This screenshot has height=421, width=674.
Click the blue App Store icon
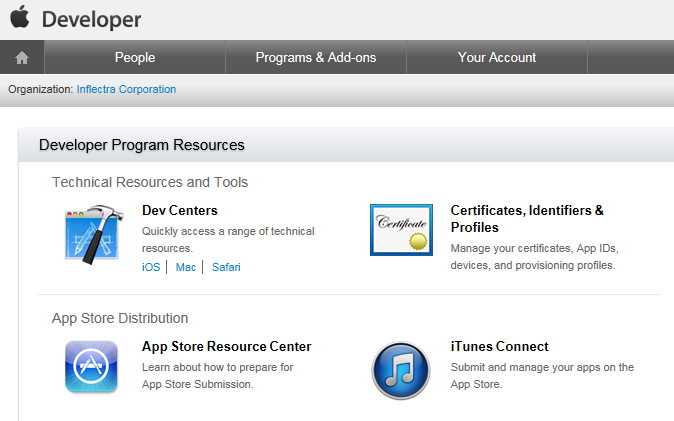[x=91, y=366]
